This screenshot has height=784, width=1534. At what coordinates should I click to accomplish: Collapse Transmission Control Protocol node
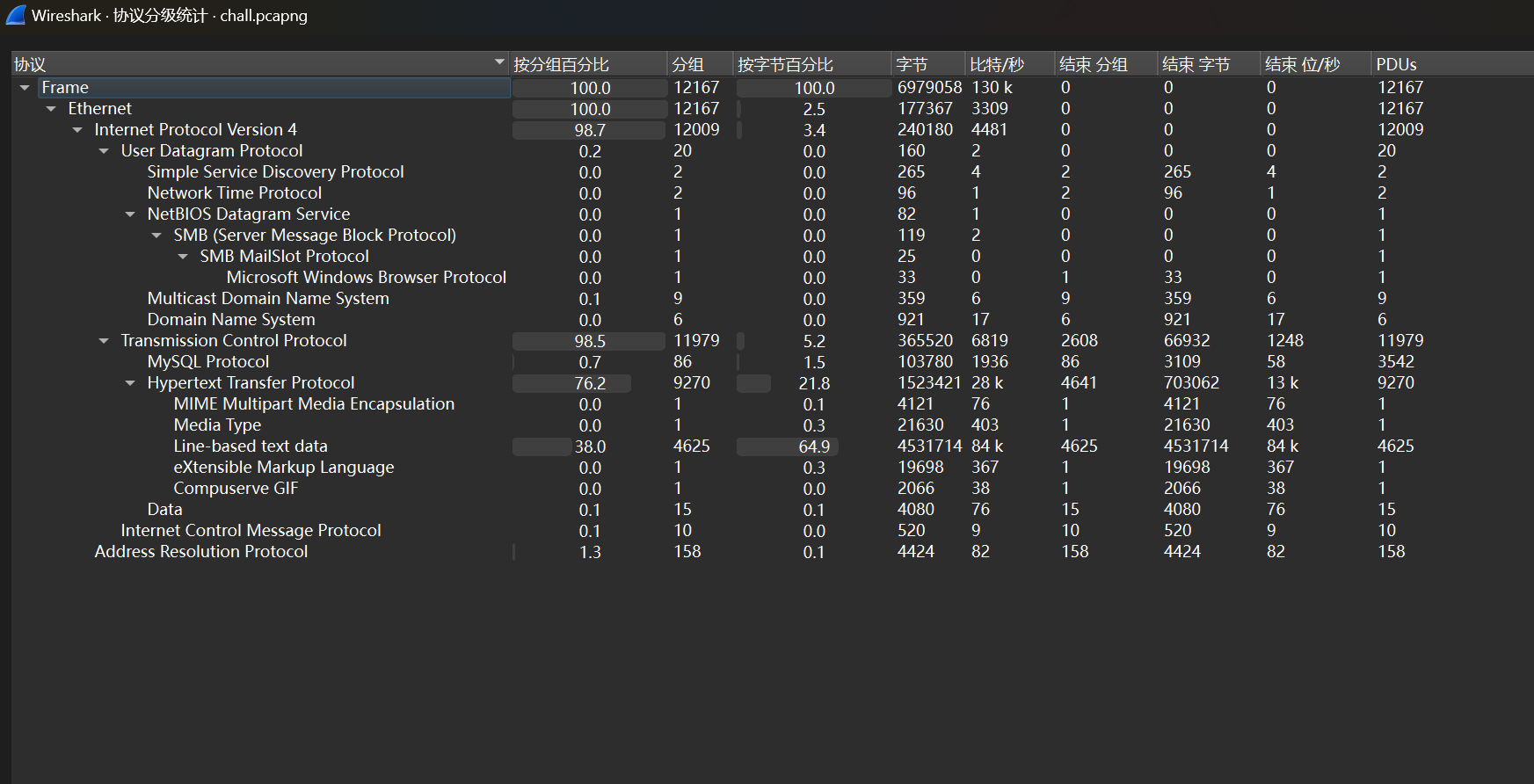coord(104,341)
